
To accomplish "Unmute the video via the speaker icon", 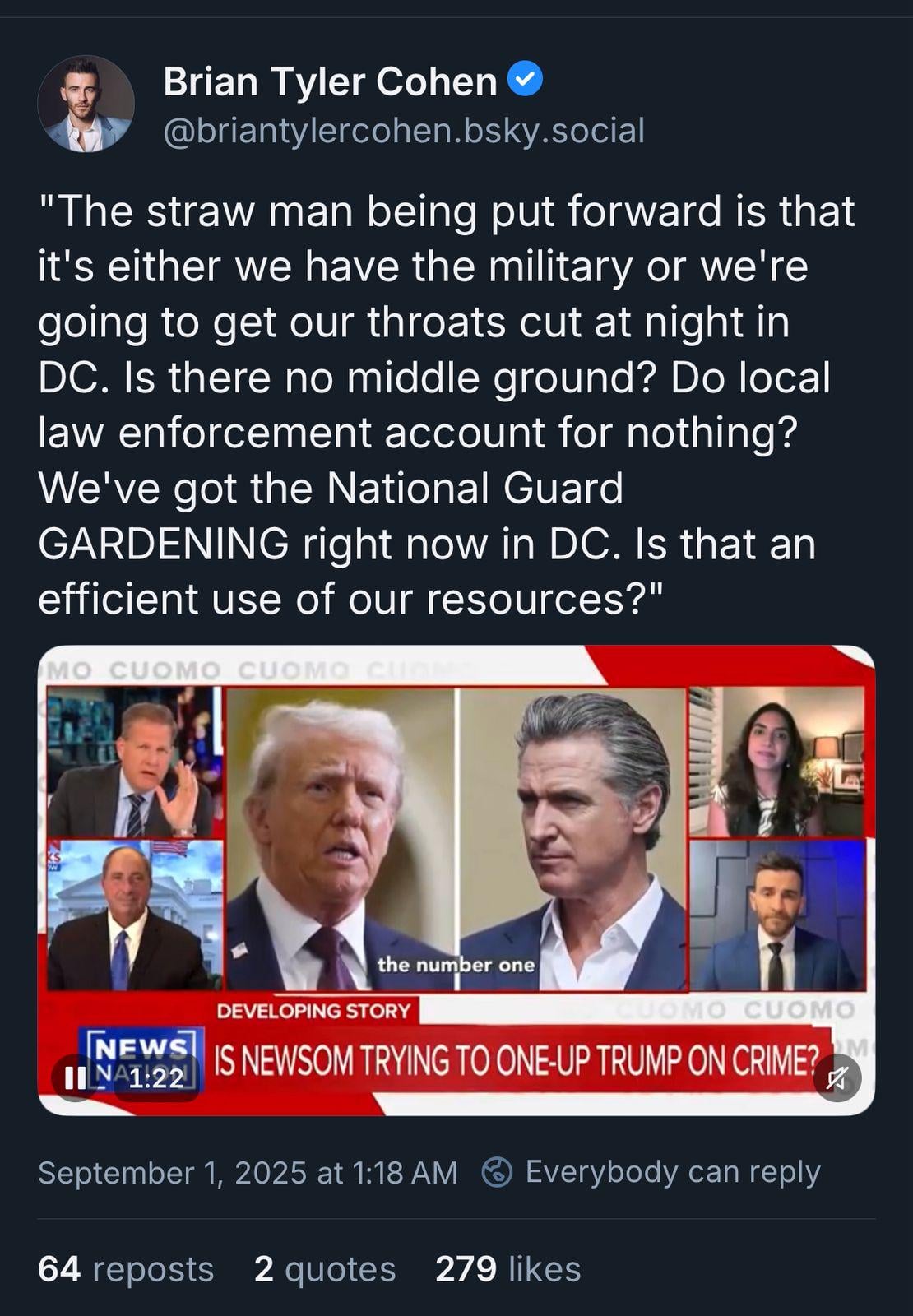I will tap(837, 1077).
